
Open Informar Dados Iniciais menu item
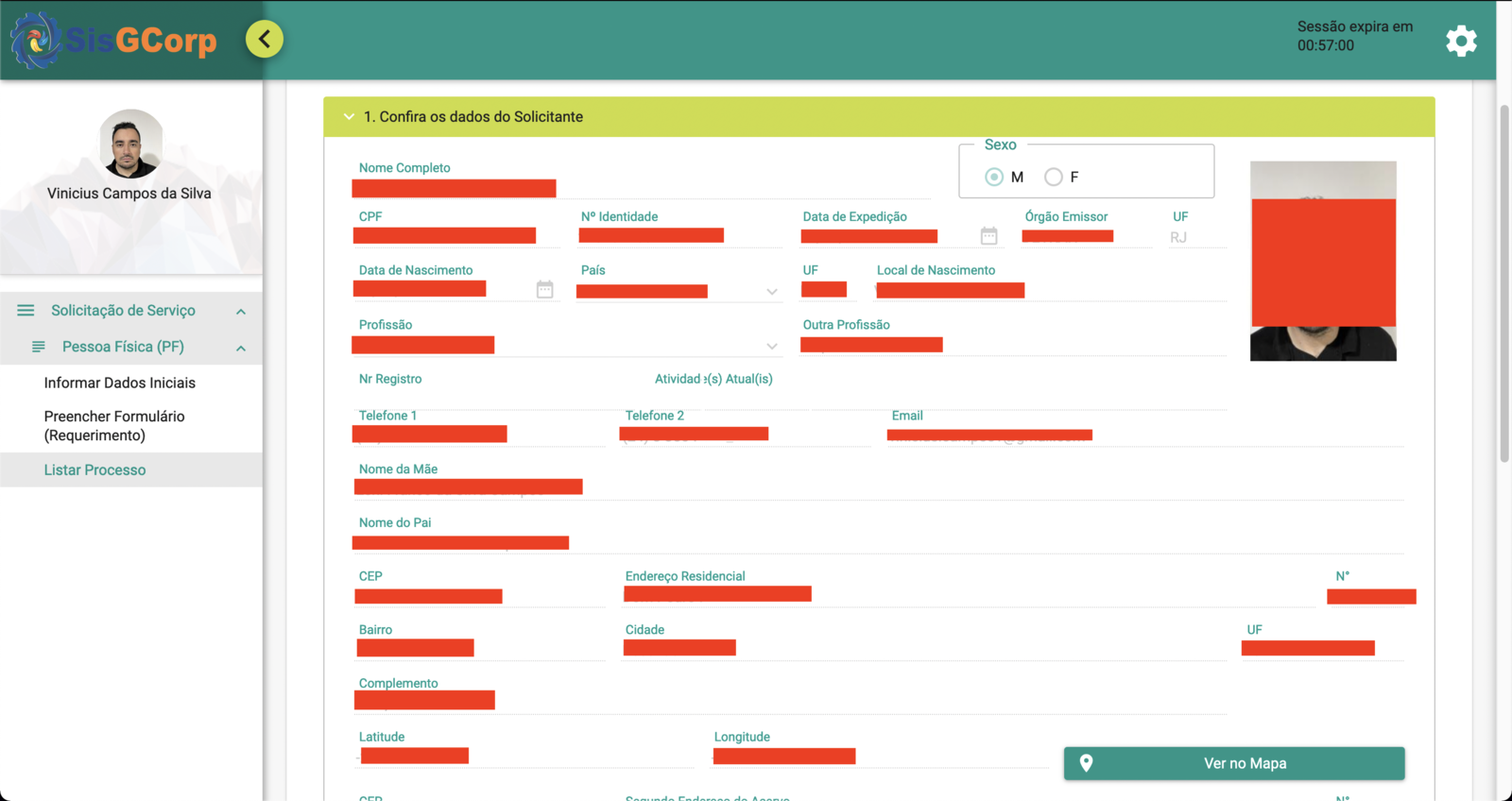pos(120,383)
